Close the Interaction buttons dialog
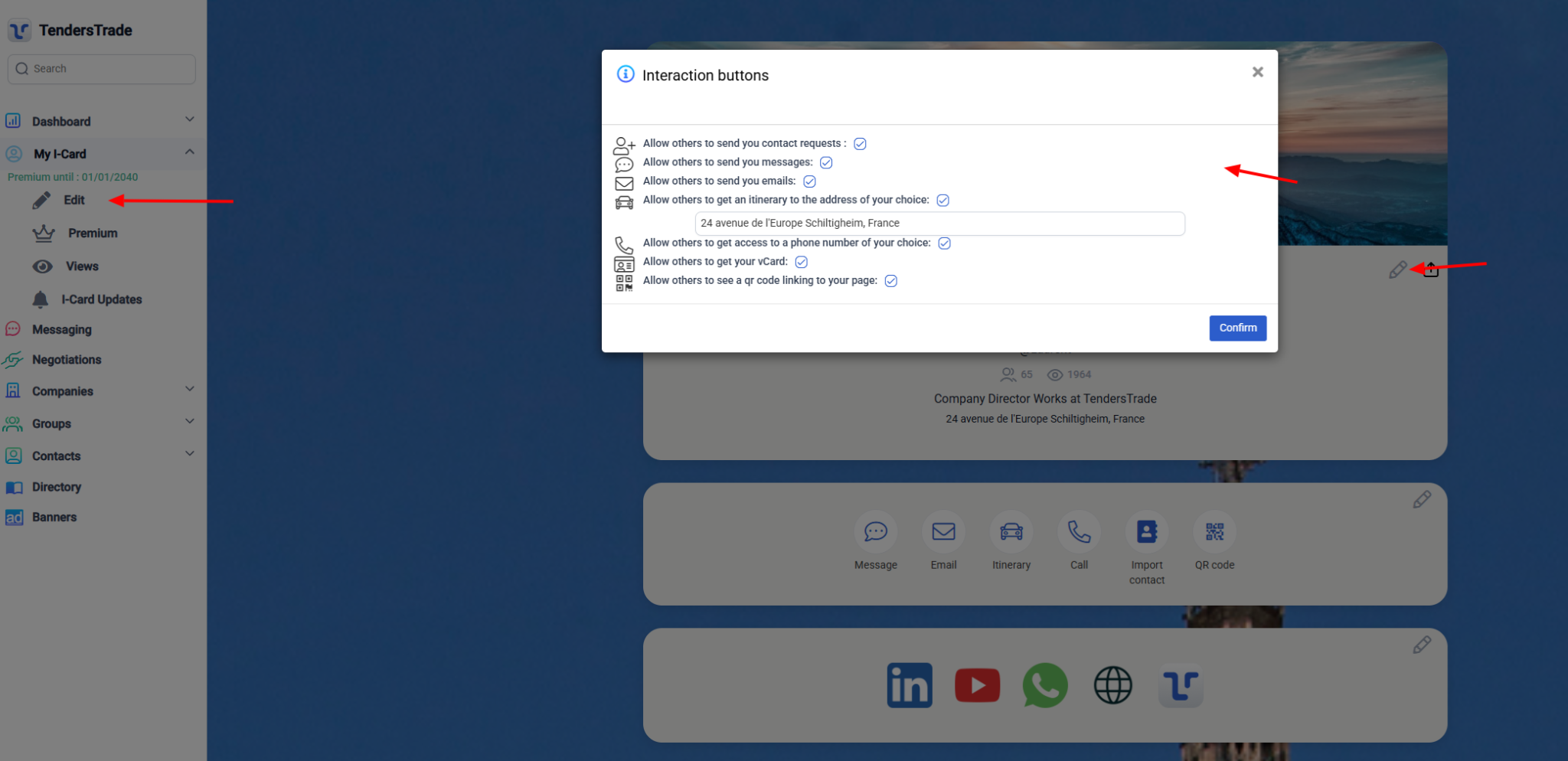The width and height of the screenshot is (1568, 761). point(1257,72)
